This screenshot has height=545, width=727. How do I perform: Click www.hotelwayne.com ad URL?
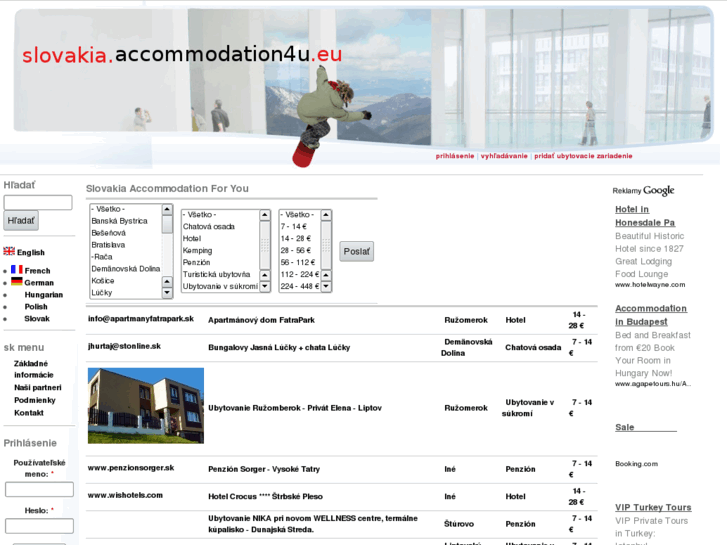pyautogui.click(x=650, y=285)
